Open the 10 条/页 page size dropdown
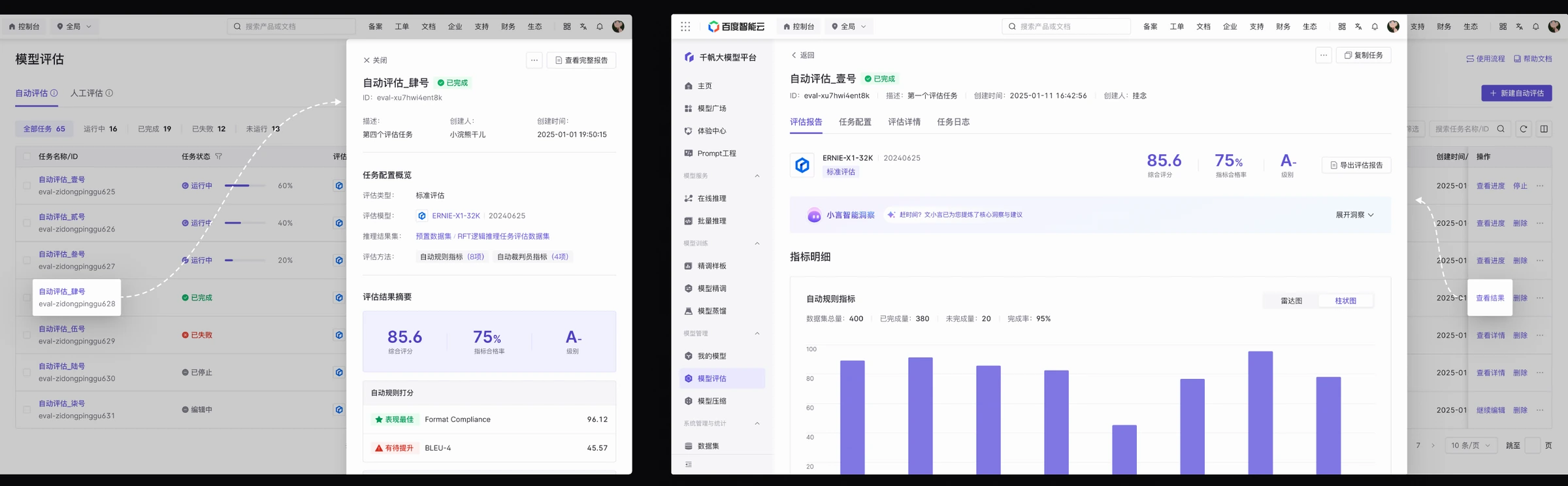The width and height of the screenshot is (1568, 486). pos(1471,445)
